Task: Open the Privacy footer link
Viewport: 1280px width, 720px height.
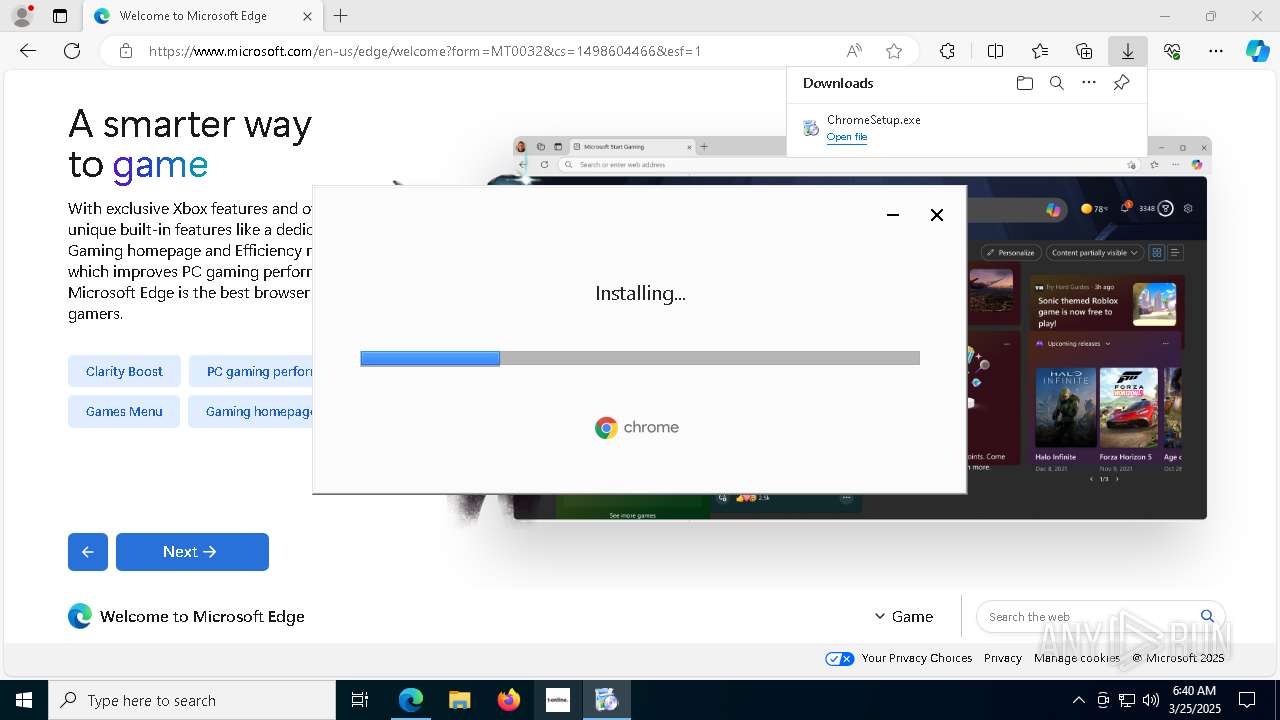Action: [x=1002, y=658]
